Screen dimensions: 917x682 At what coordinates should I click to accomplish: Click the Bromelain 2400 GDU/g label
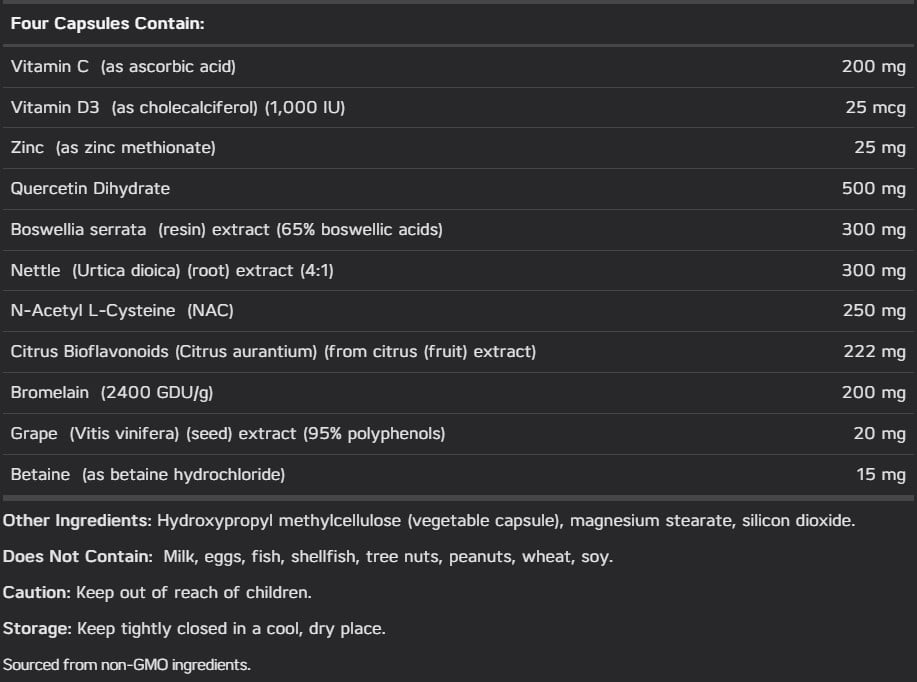(x=111, y=393)
